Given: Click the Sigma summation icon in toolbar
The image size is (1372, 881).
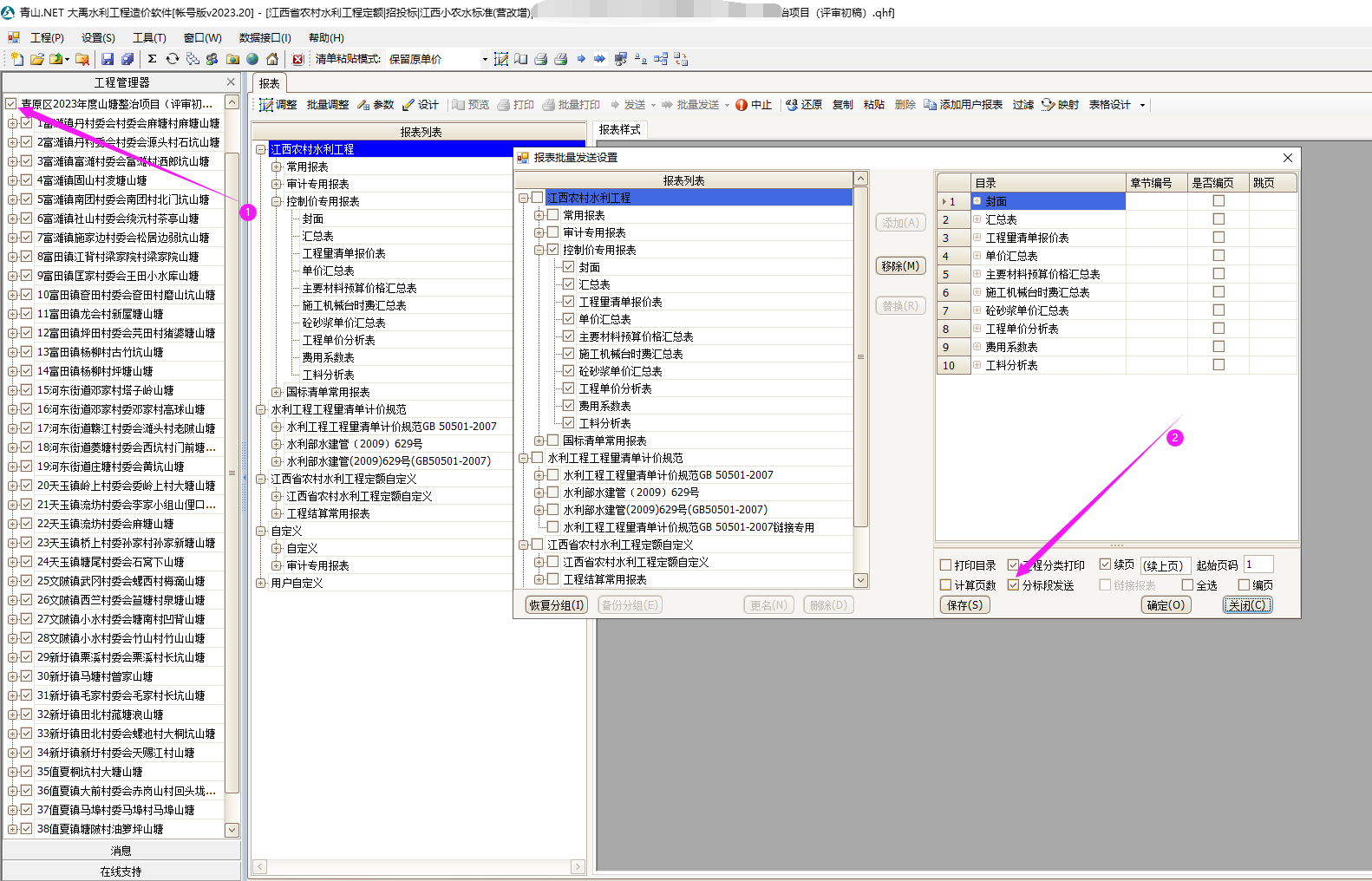Looking at the screenshot, I should click(x=152, y=59).
